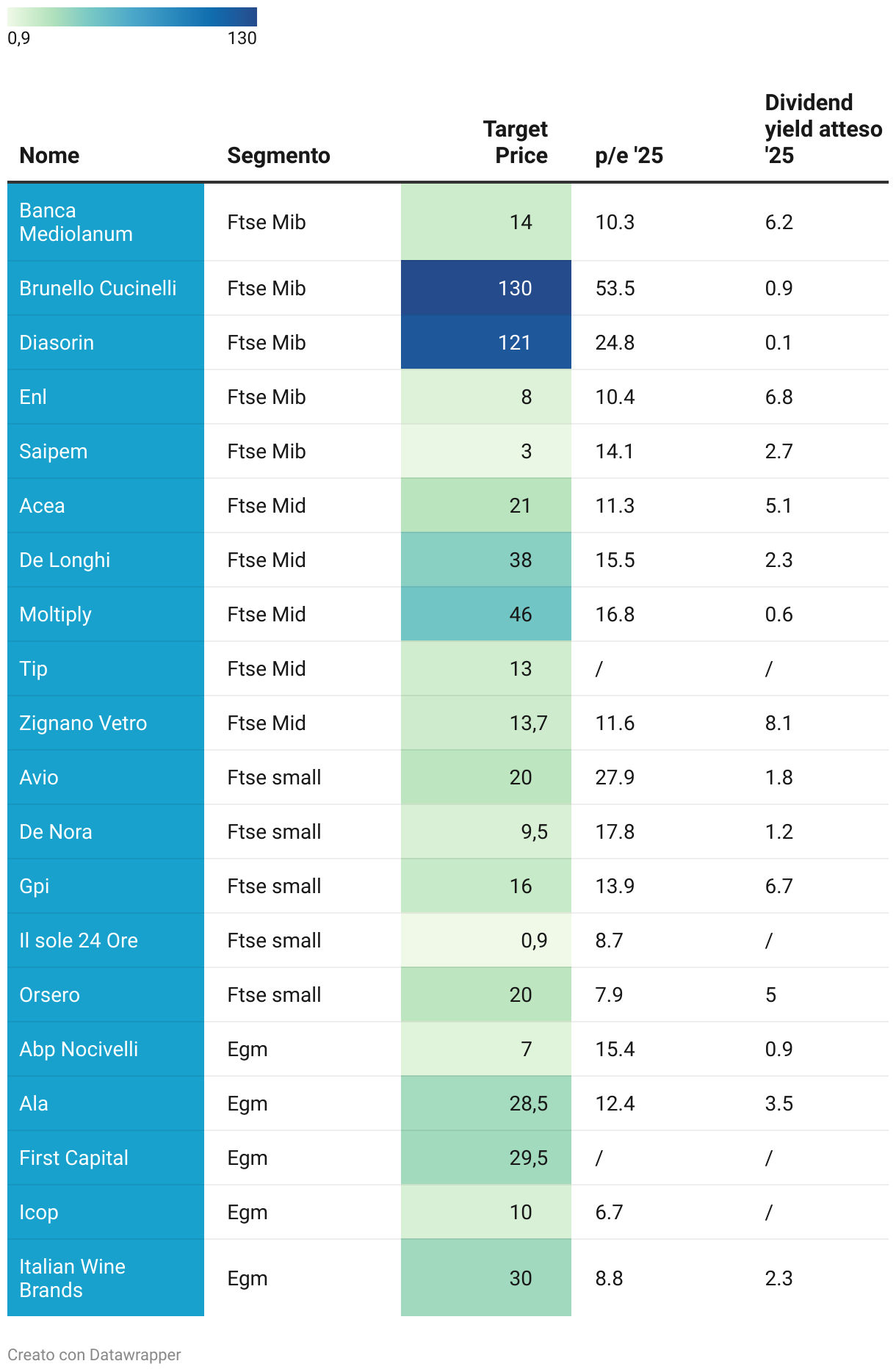
Task: Click the p/e '25 column header
Action: pos(629,156)
